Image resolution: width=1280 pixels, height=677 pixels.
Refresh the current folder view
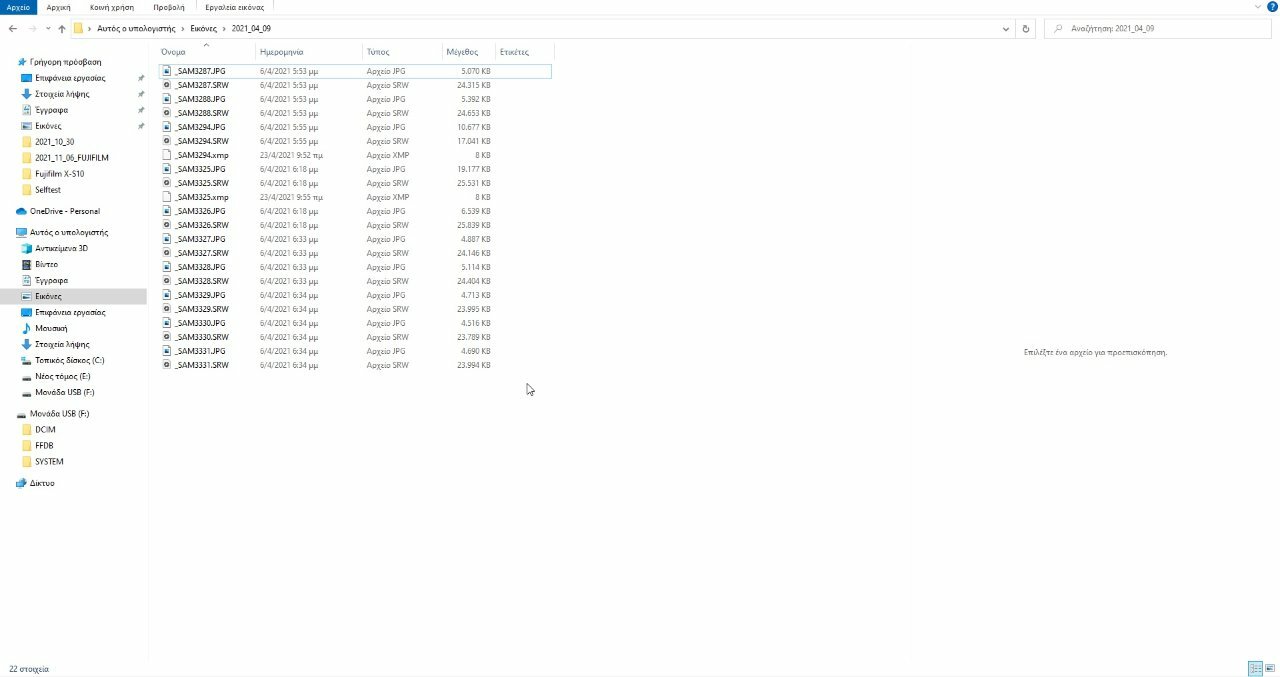(1026, 29)
